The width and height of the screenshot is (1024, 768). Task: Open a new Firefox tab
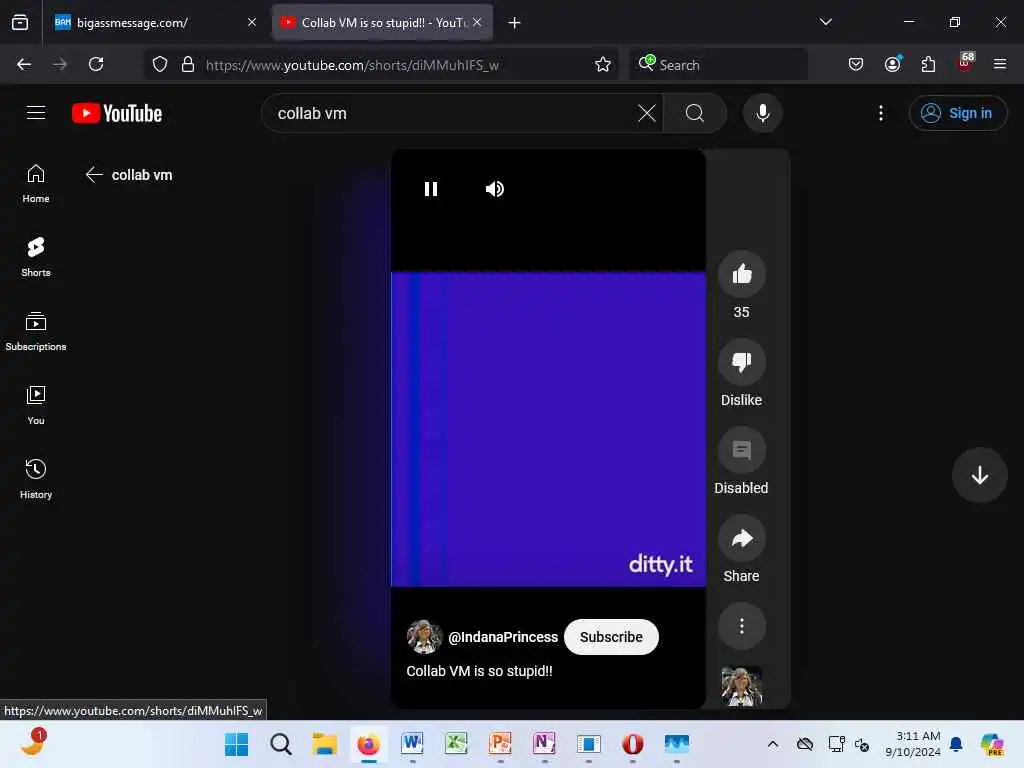(514, 23)
